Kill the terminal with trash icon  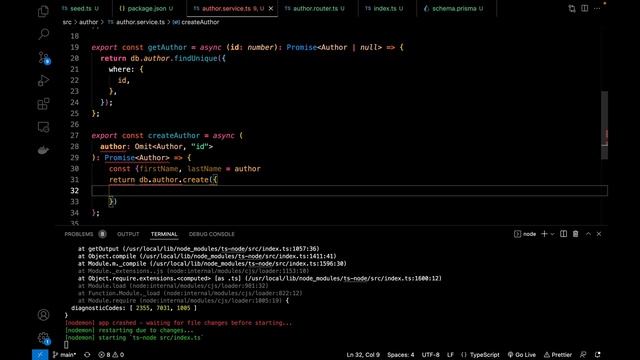click(x=576, y=234)
